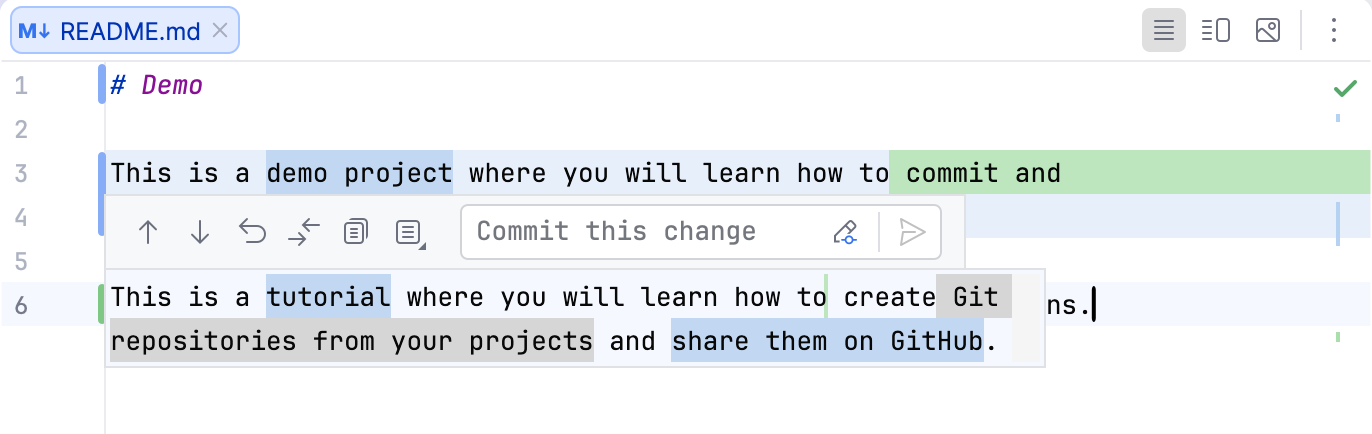This screenshot has width=1372, height=434.
Task: Jump to previous change with up arrow
Action: (x=148, y=232)
